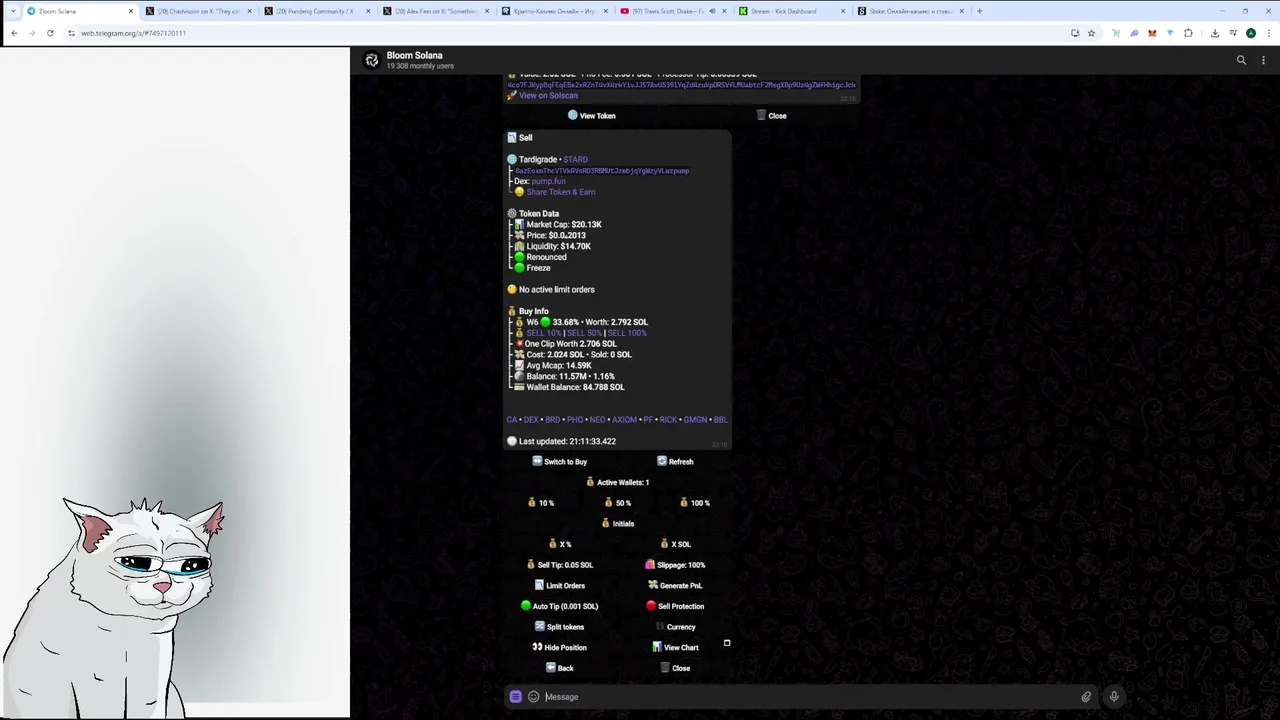The image size is (1280, 720).
Task: Open the GMGN link
Action: click(695, 420)
